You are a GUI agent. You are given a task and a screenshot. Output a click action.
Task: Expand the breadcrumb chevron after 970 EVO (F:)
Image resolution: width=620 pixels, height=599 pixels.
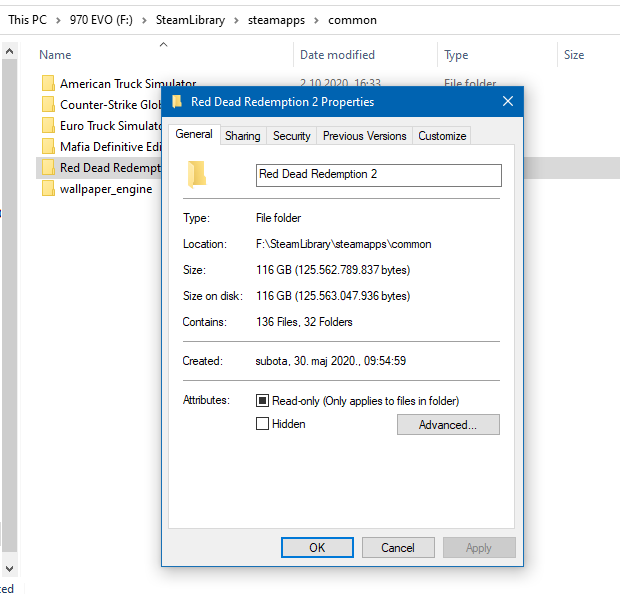click(144, 20)
